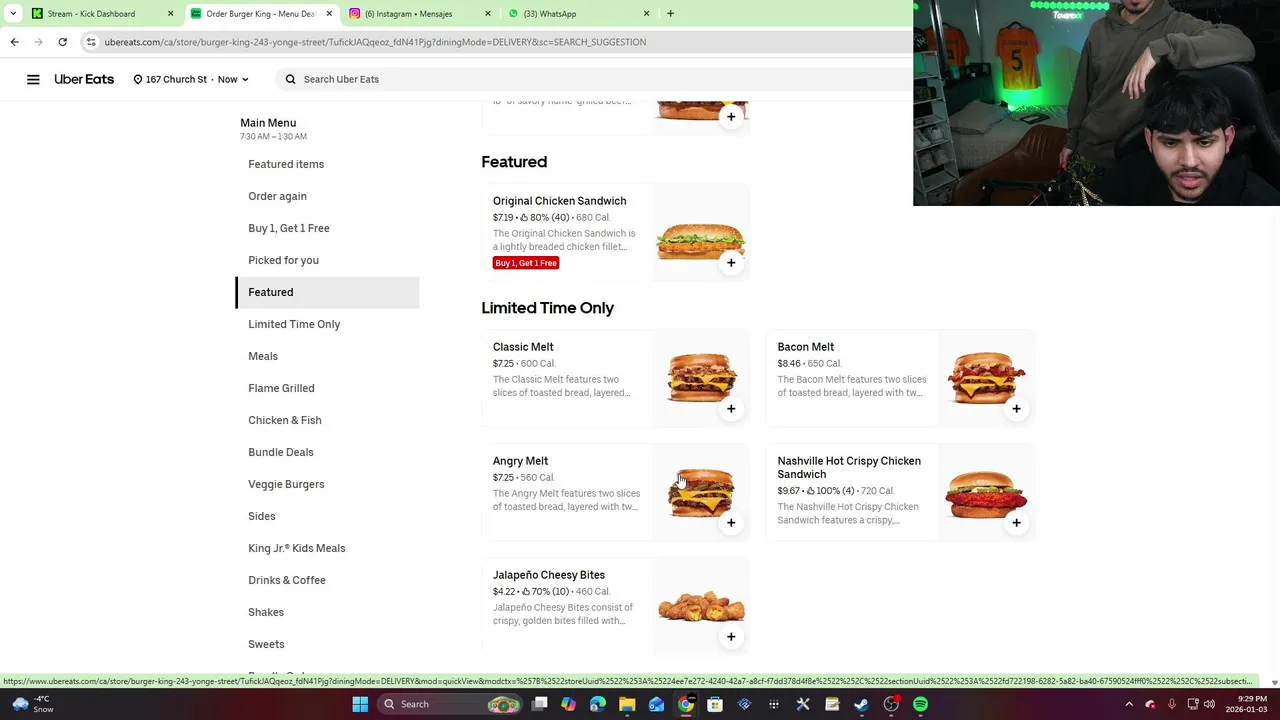
Task: Jump to Limited Time Only in sidebar
Action: click(294, 324)
